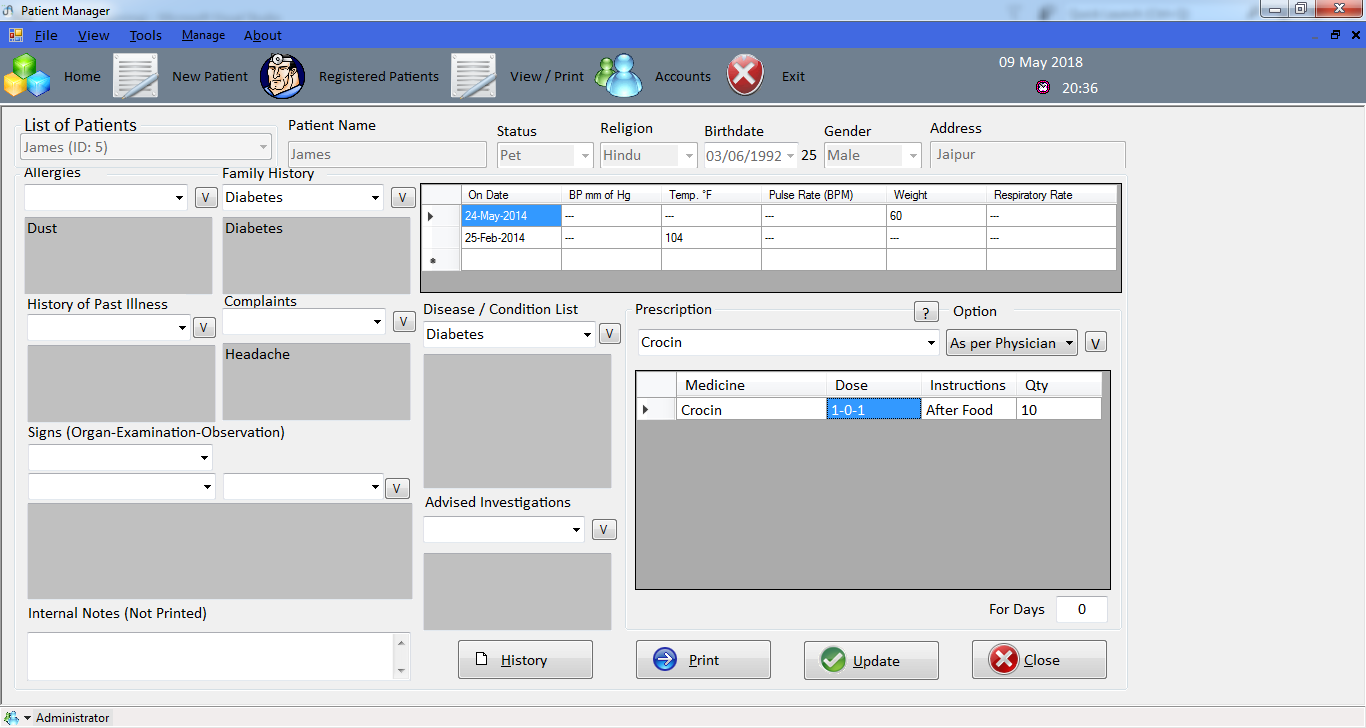Open the Prescription Crocin dropdown
The image size is (1366, 728).
[932, 342]
